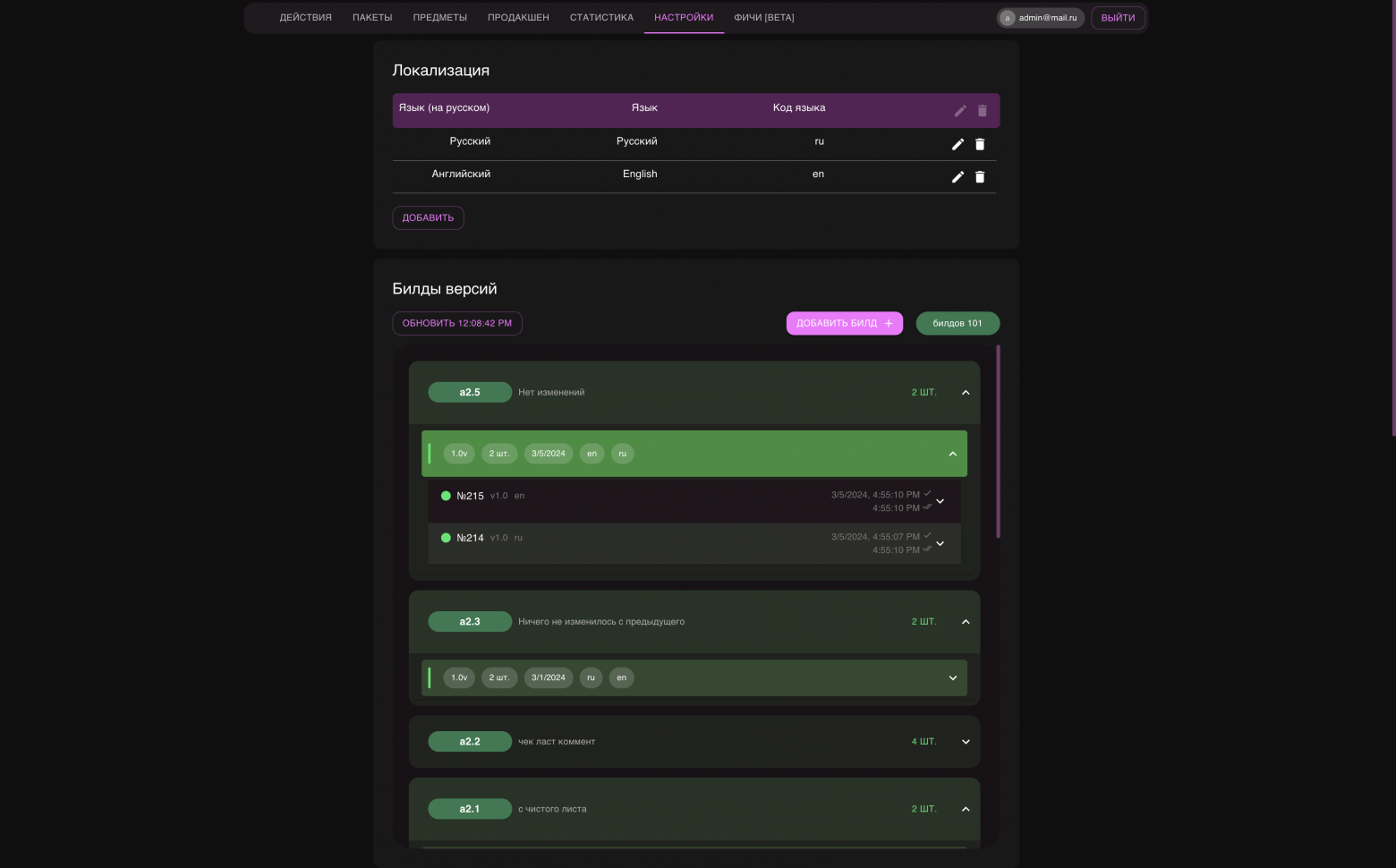This screenshot has height=868, width=1396.
Task: Edit the Английский language row
Action: [958, 177]
